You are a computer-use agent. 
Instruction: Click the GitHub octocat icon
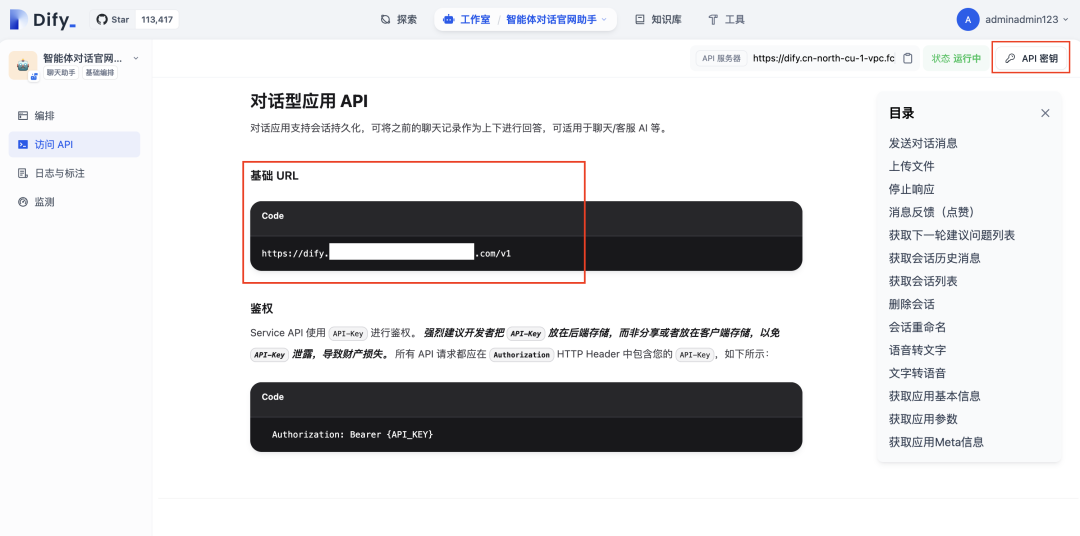pyautogui.click(x=102, y=19)
